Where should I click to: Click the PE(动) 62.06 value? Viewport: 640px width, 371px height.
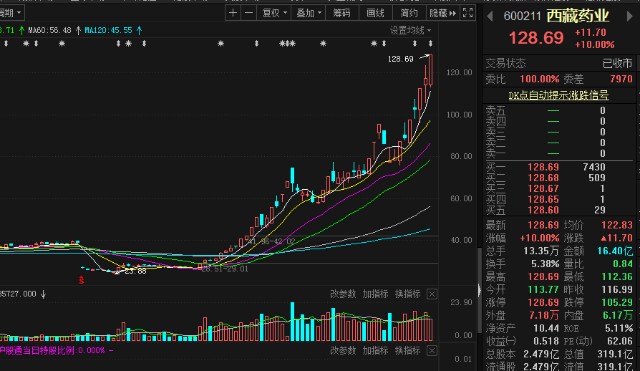point(620,341)
